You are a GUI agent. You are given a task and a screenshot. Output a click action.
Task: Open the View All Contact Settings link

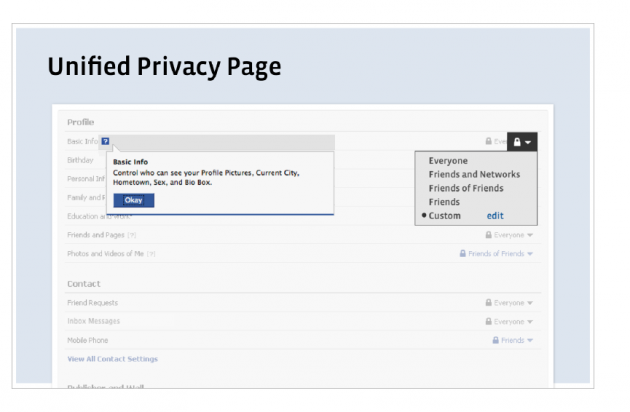click(x=112, y=358)
